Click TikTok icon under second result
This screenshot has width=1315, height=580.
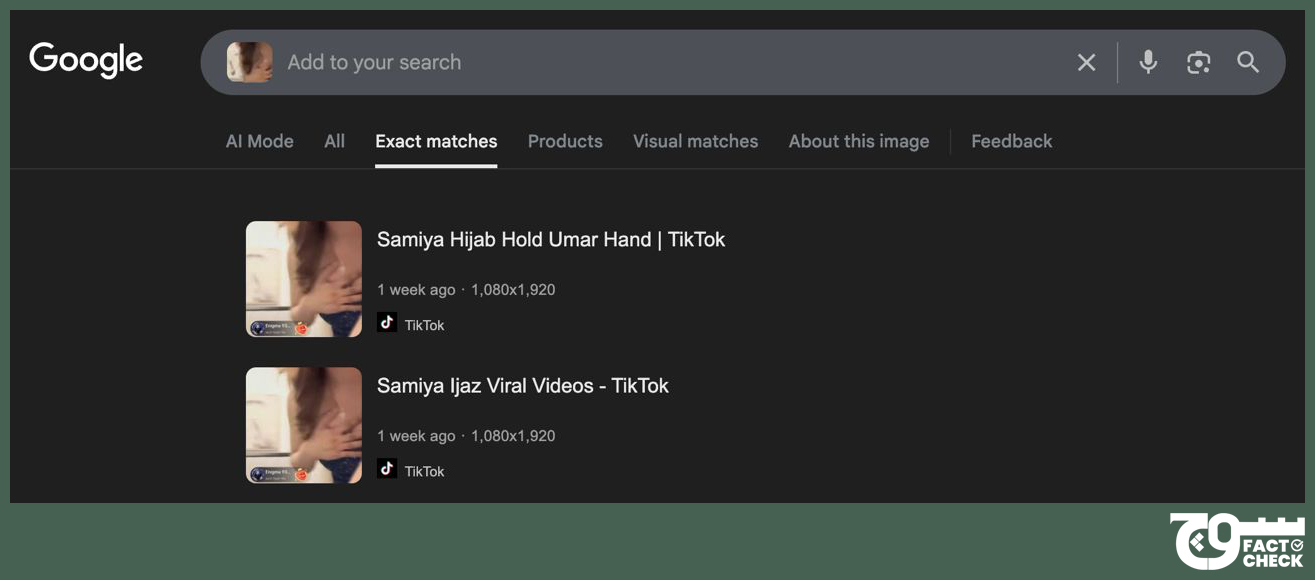(387, 469)
